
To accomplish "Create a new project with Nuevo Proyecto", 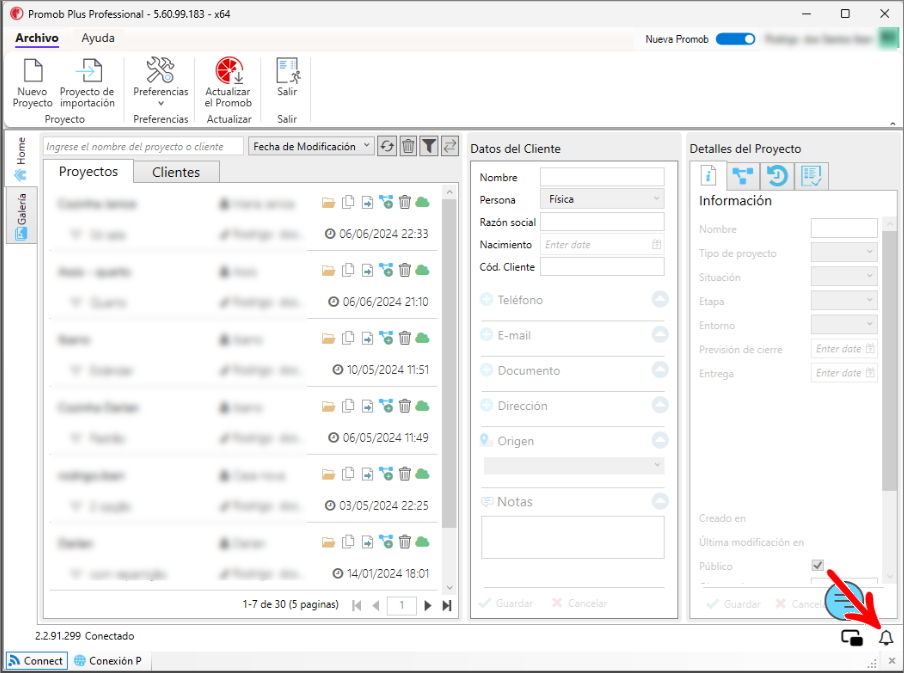I will pos(32,82).
